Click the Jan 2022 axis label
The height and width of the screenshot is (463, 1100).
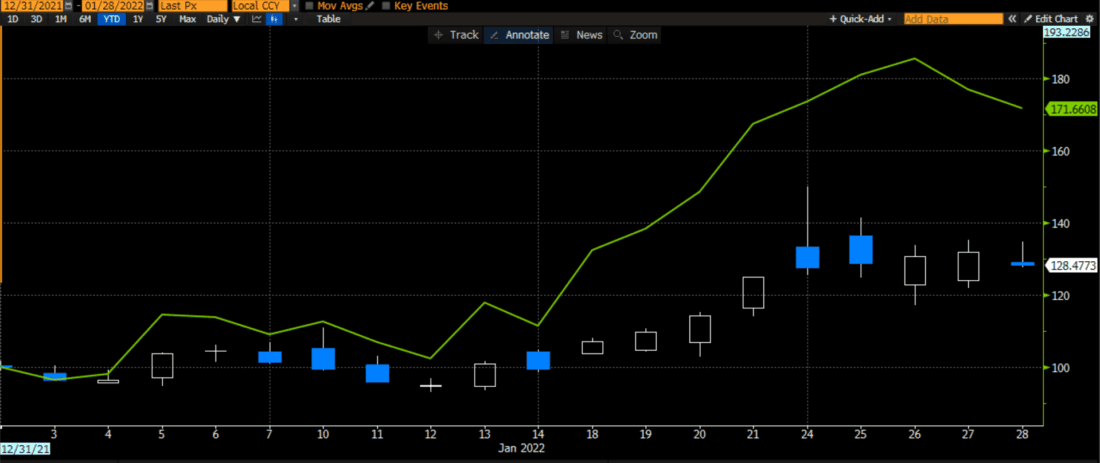point(523,448)
